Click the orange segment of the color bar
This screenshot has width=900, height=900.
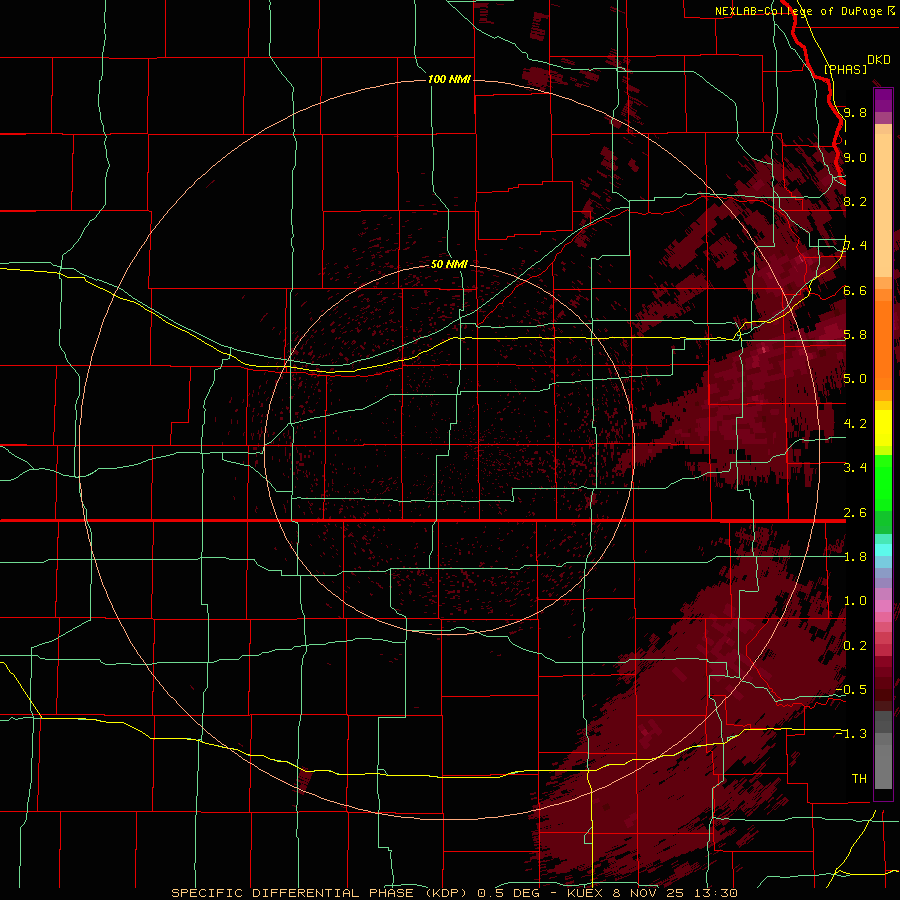883,344
